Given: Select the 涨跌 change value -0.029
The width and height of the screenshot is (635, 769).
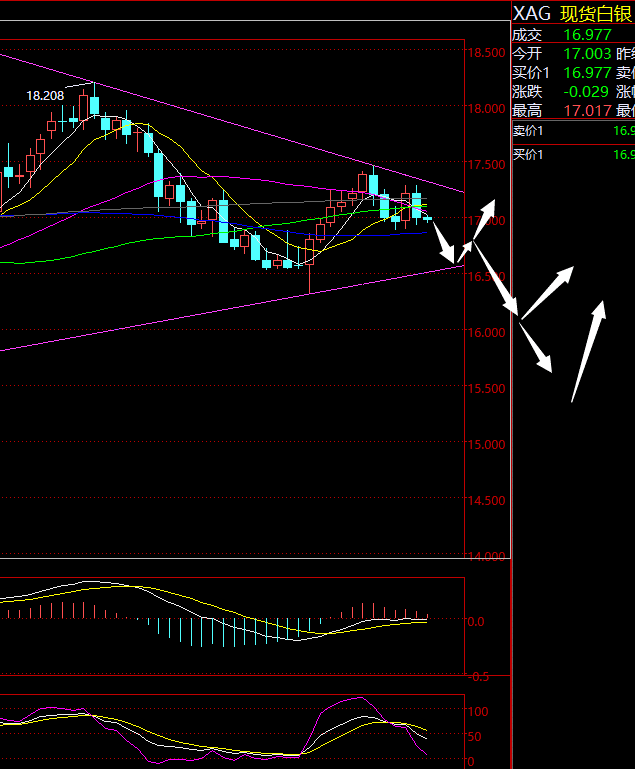Looking at the screenshot, I should (586, 92).
